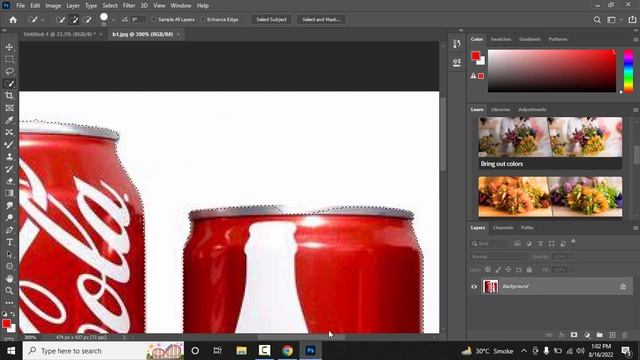Image resolution: width=640 pixels, height=360 pixels.
Task: Open the layer filter kind dropdown
Action: pos(489,244)
